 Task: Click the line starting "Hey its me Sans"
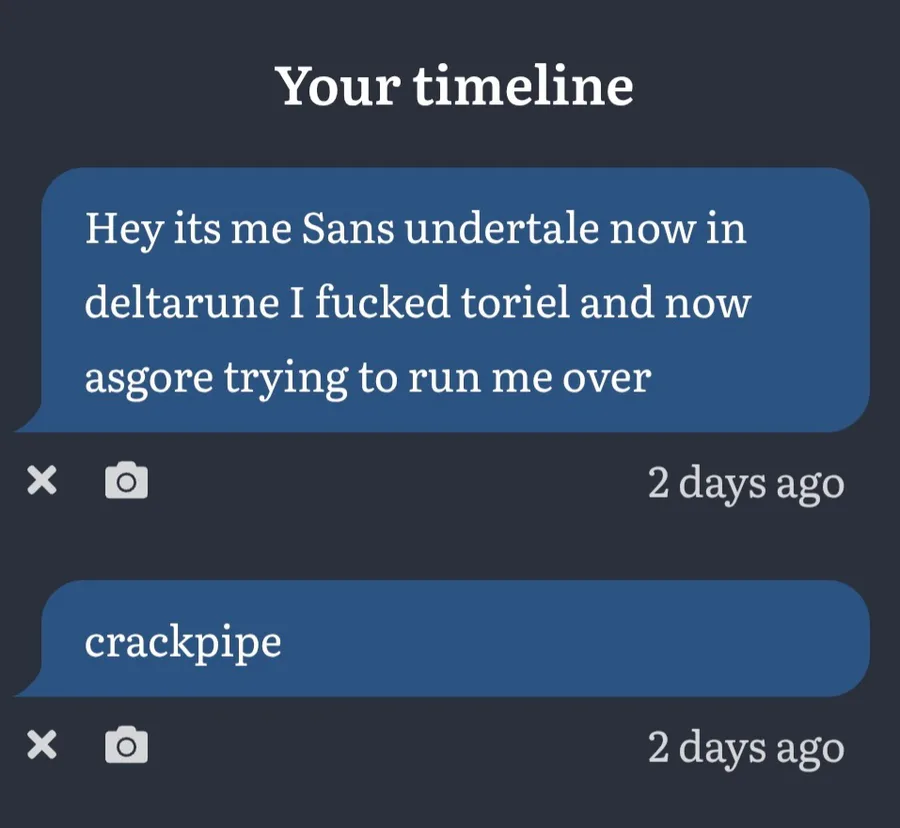[415, 229]
